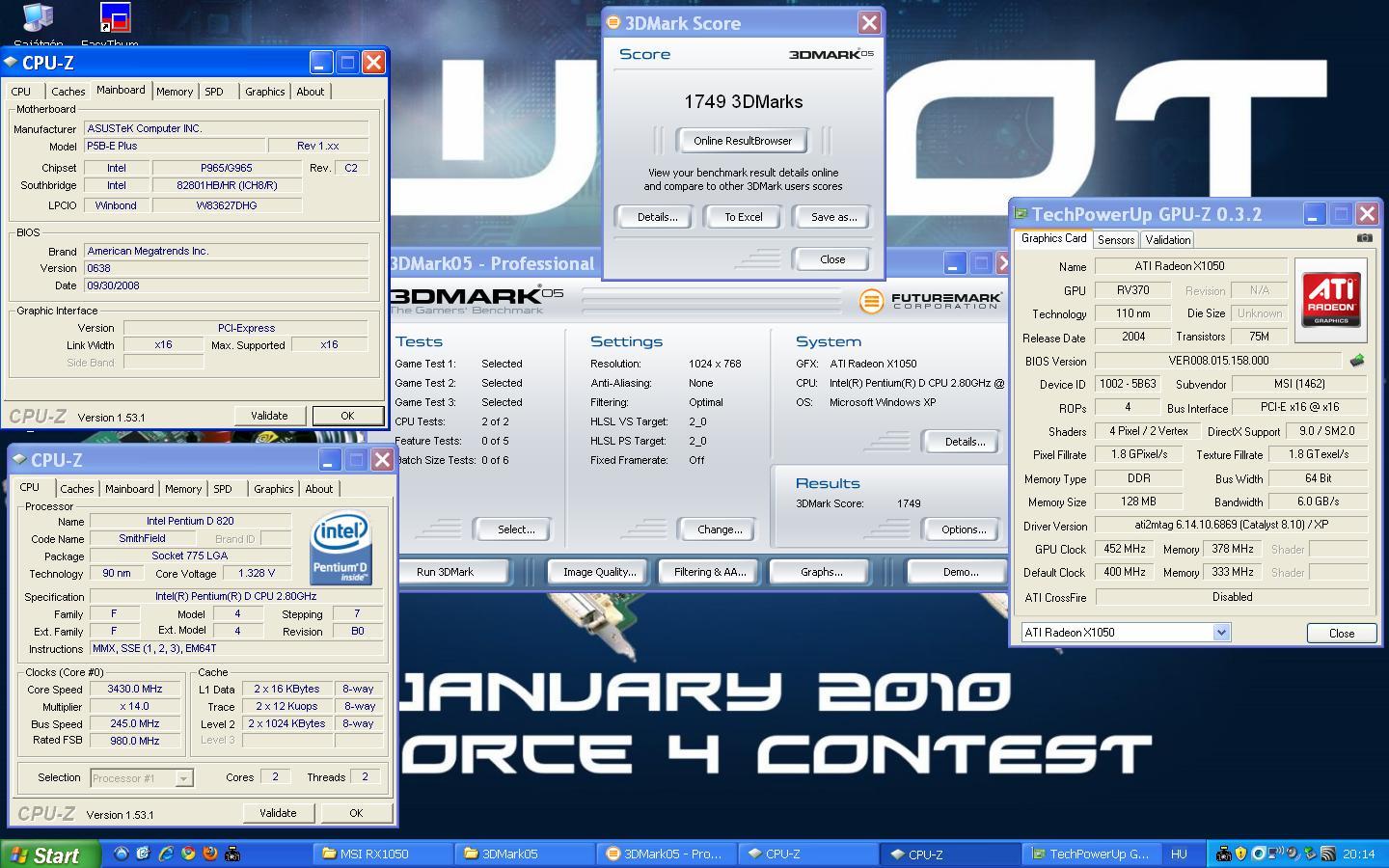Launch Internet Explorer from quick launch
The width and height of the screenshot is (1389, 868).
[166, 854]
